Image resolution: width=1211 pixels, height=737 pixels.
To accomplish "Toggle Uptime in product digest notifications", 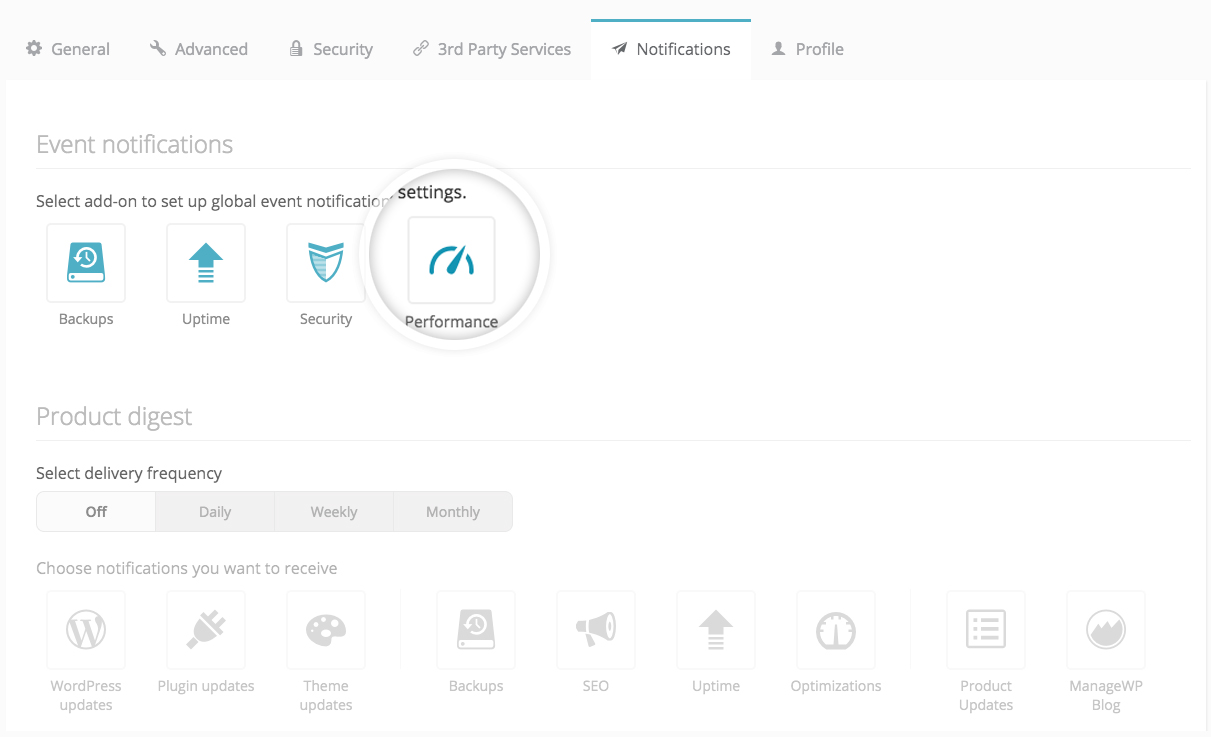I will click(x=716, y=630).
